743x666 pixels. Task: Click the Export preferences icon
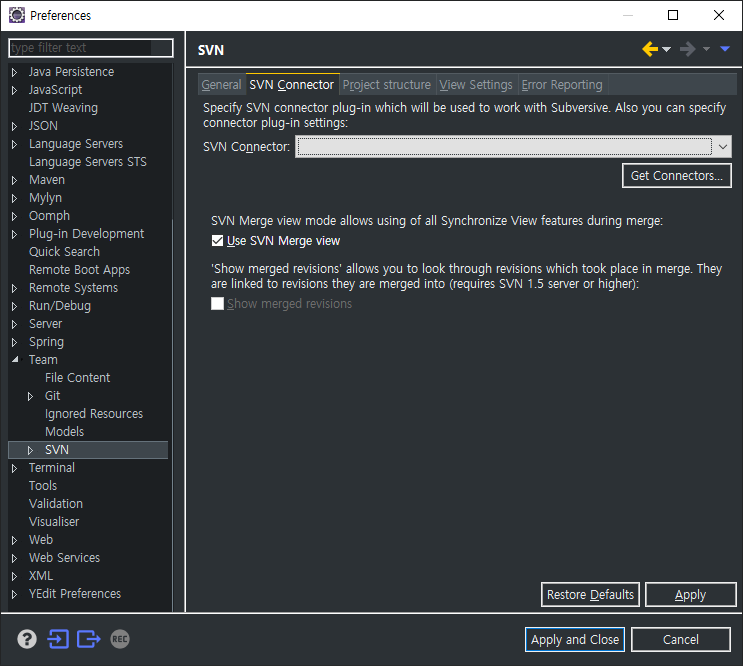tap(89, 639)
